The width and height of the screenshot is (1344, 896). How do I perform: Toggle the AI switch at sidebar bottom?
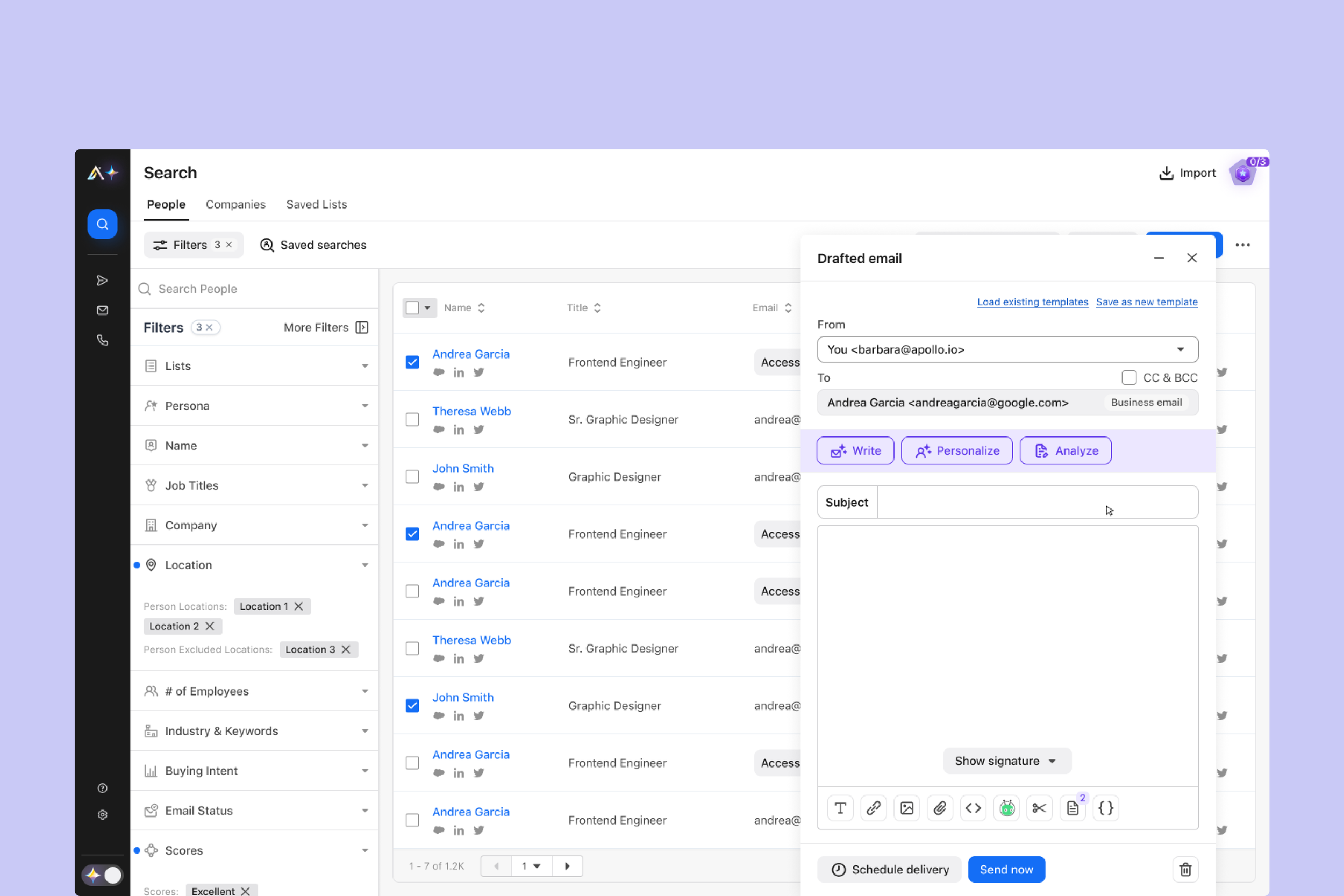click(102, 875)
